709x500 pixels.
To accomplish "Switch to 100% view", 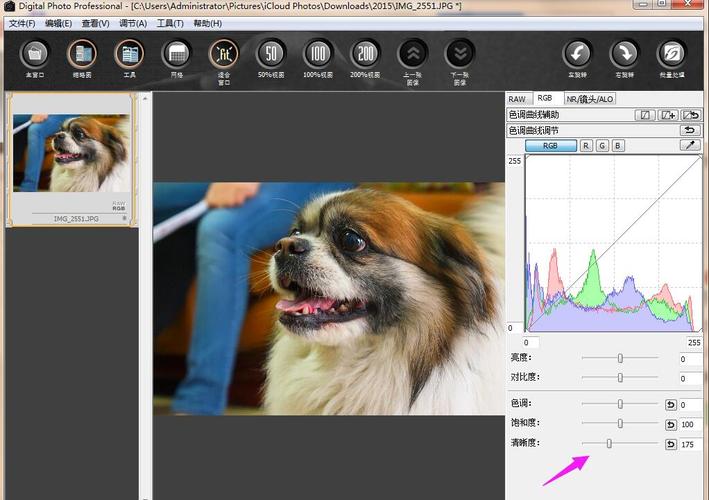I will [318, 54].
